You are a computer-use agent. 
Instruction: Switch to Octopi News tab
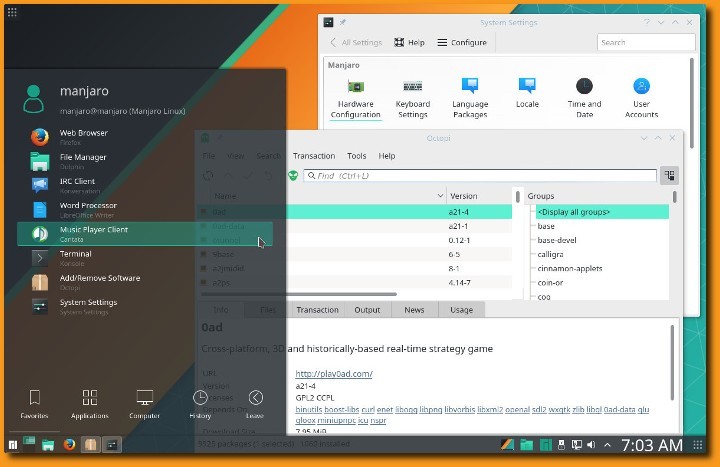tap(414, 310)
